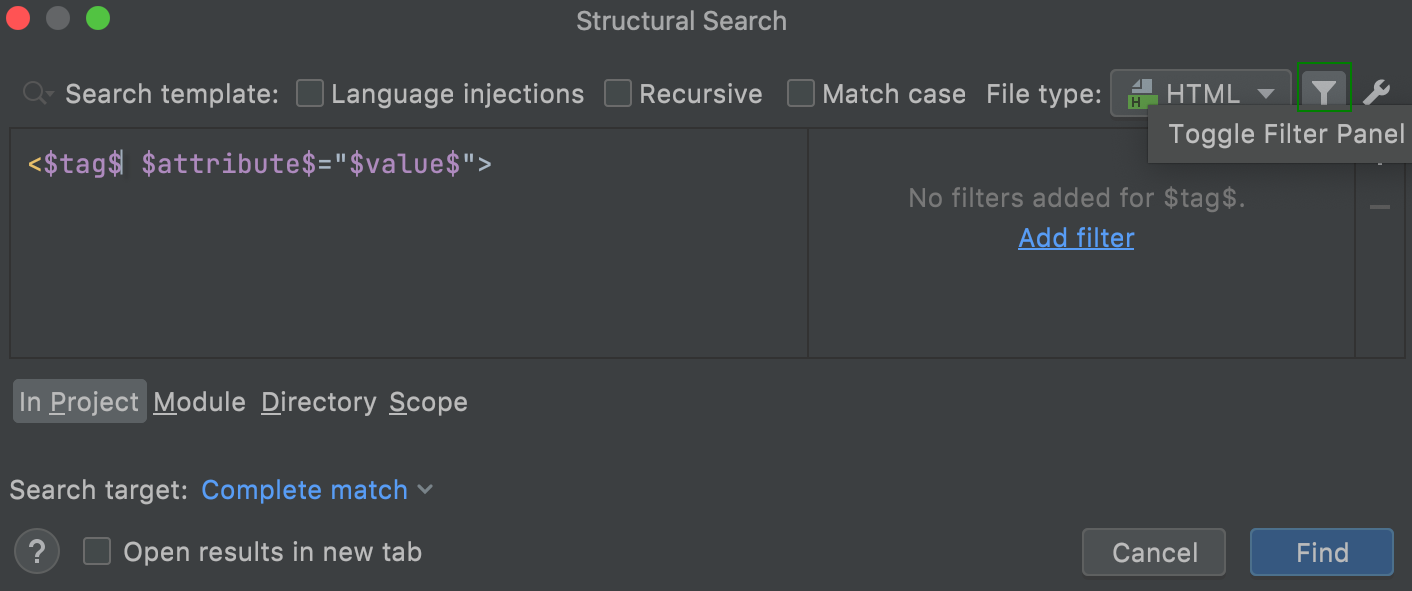Click the remove filter minus icon
This screenshot has width=1412, height=591.
point(1380,207)
